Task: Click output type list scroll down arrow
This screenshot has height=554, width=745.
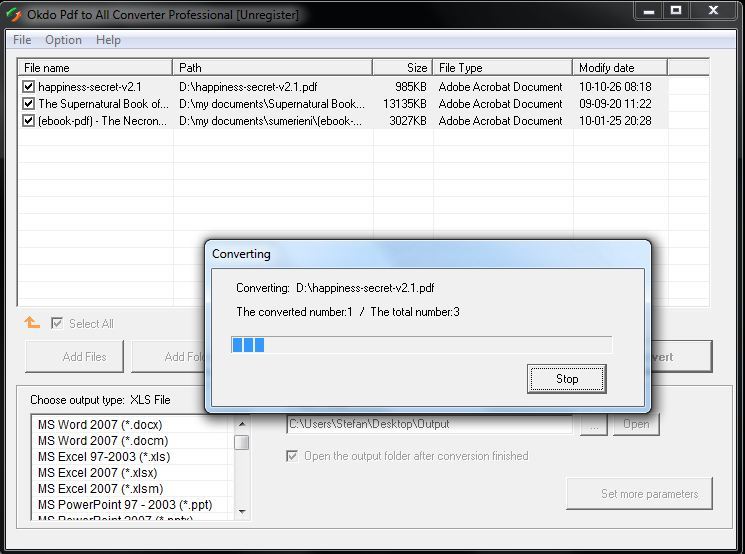Action: pyautogui.click(x=242, y=512)
